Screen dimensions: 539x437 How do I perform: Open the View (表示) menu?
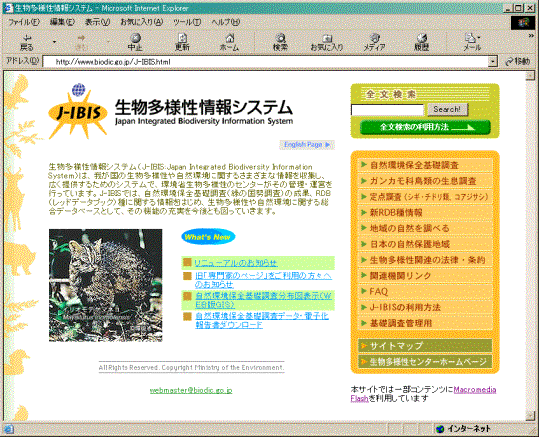coord(98,22)
